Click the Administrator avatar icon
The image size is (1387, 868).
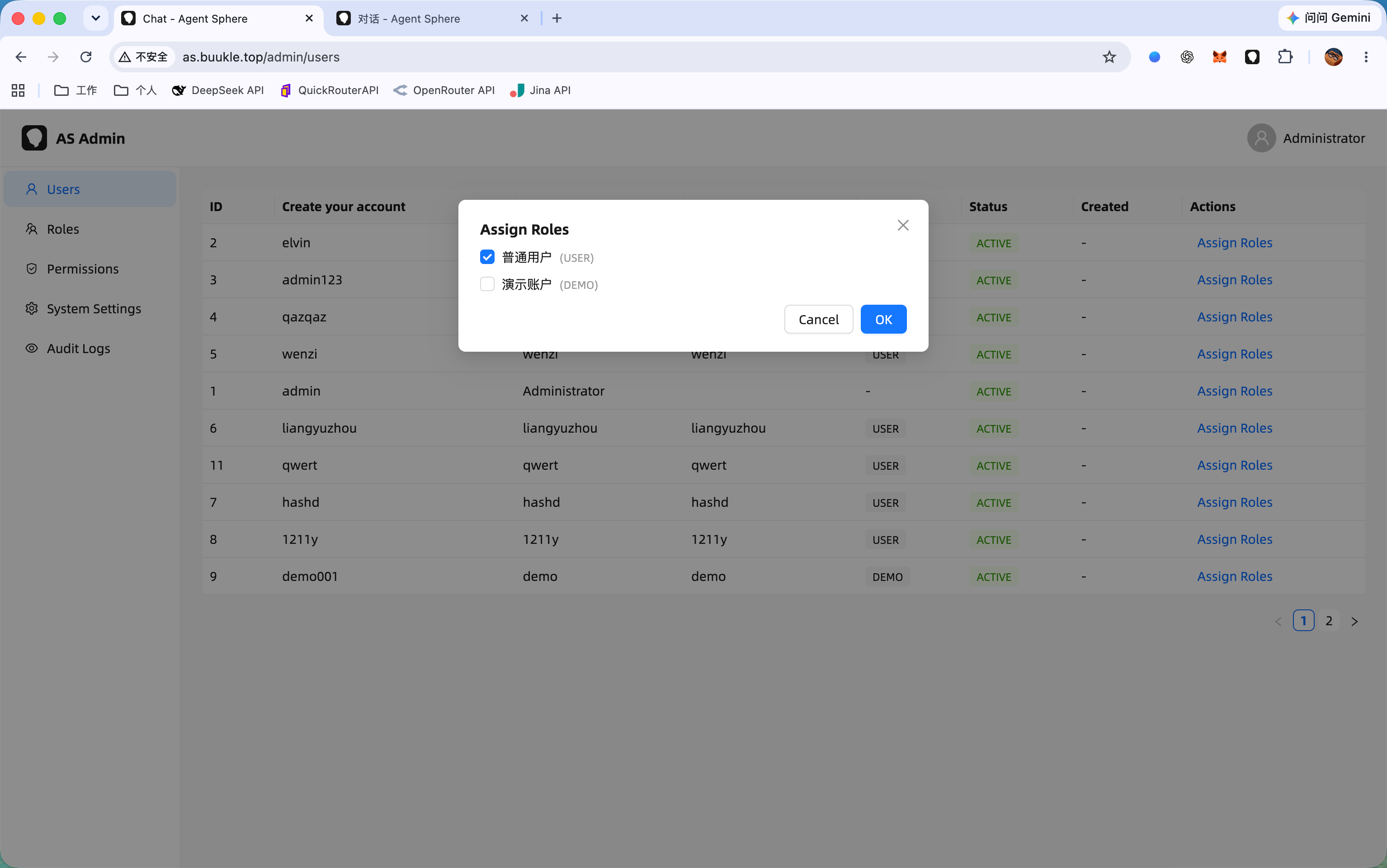1261,138
